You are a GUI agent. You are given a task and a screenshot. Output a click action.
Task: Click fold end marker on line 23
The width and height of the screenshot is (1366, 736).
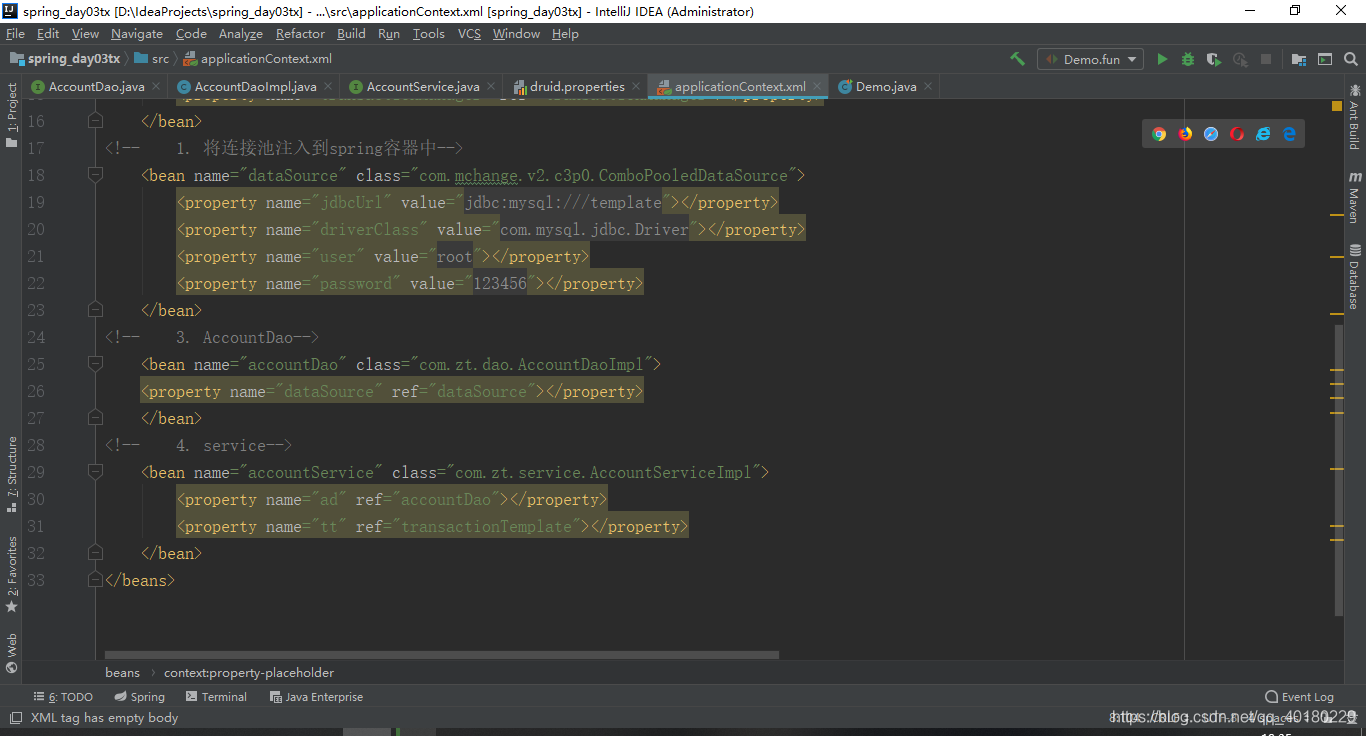tap(95, 310)
